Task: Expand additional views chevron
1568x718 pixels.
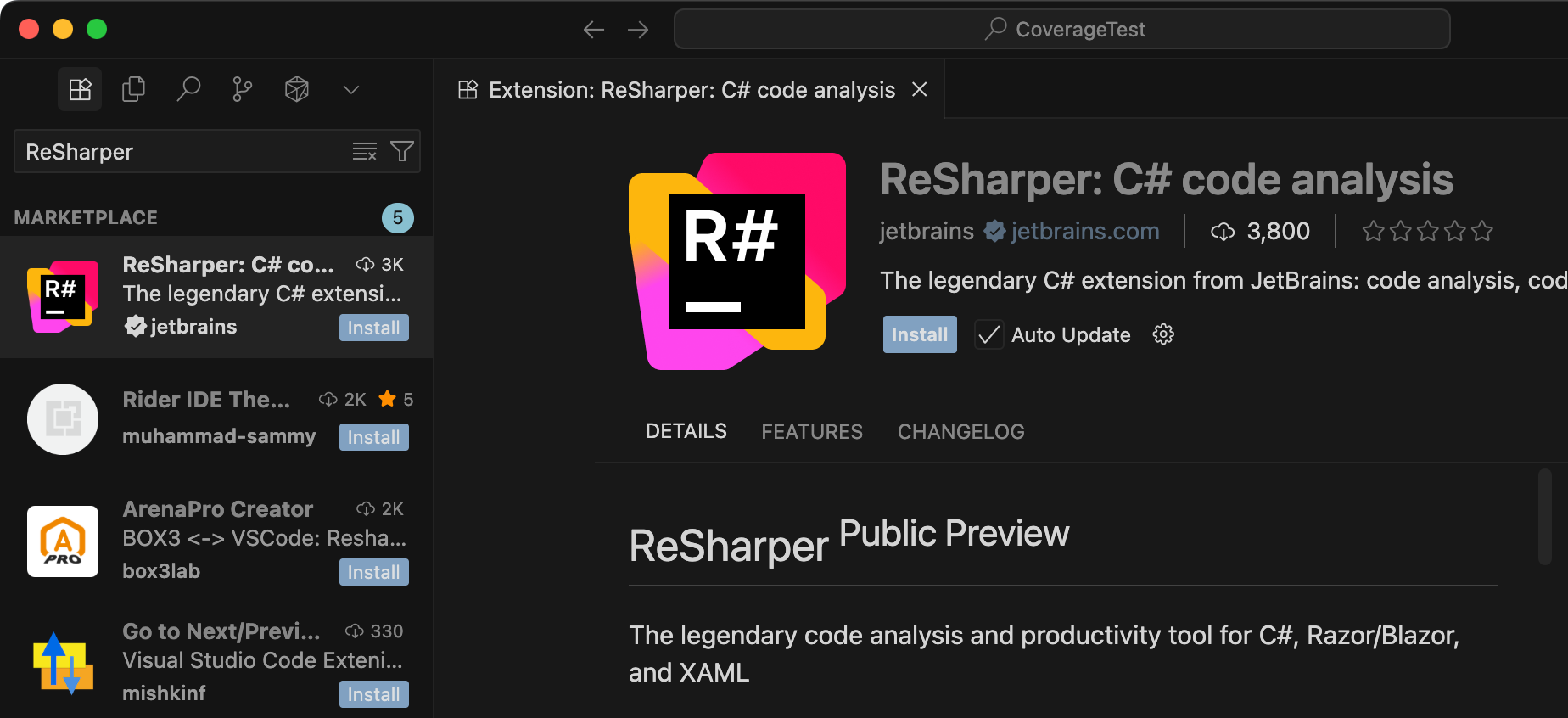Action: tap(351, 89)
